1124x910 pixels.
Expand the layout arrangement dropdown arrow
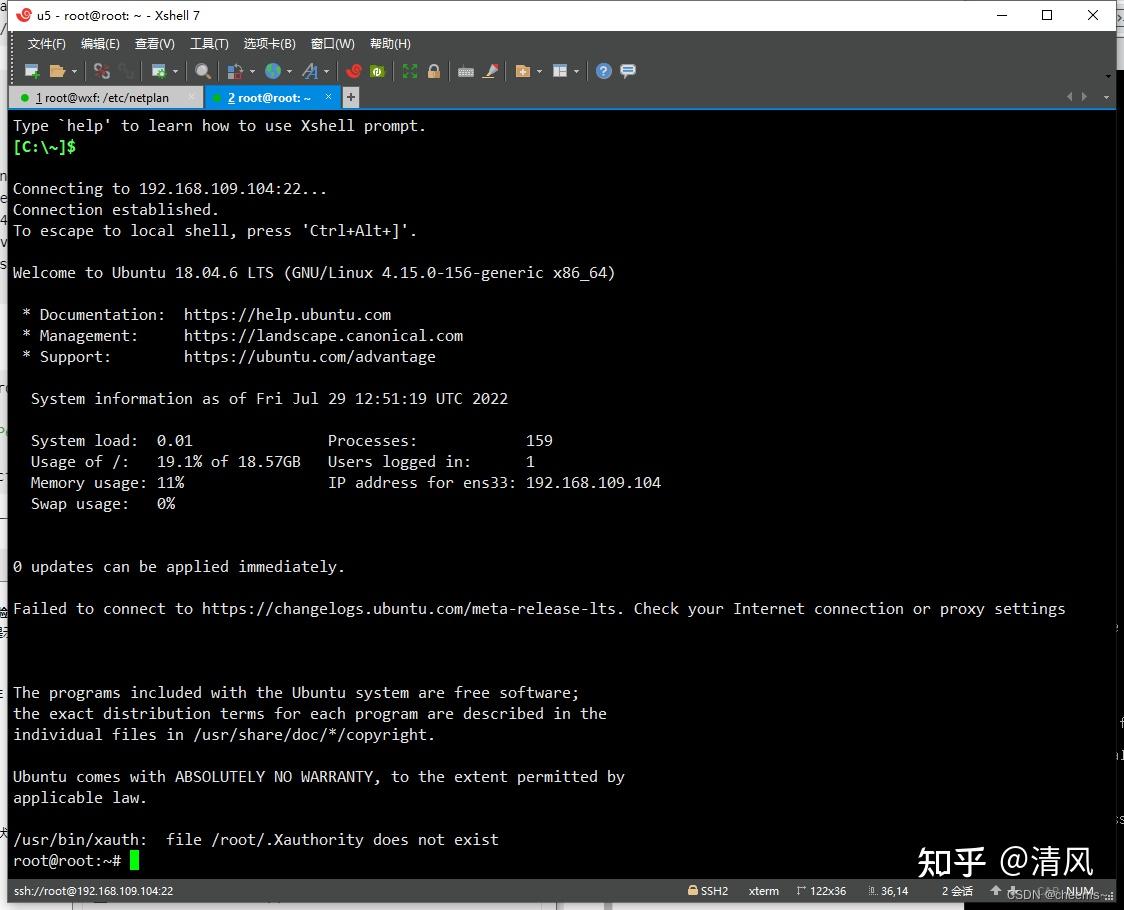coord(576,71)
